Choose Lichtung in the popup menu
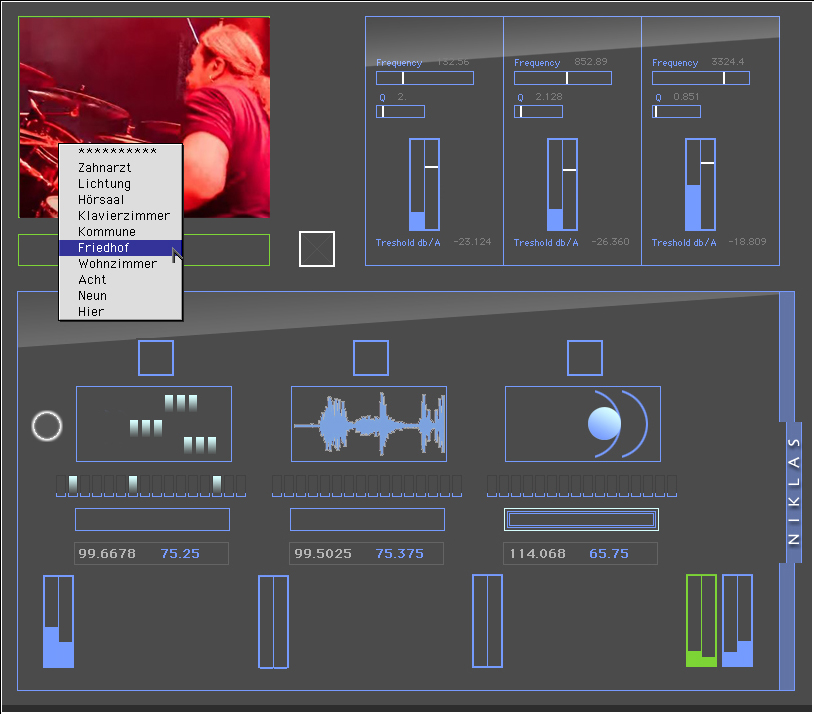Screen dimensions: 814x714 (120, 184)
